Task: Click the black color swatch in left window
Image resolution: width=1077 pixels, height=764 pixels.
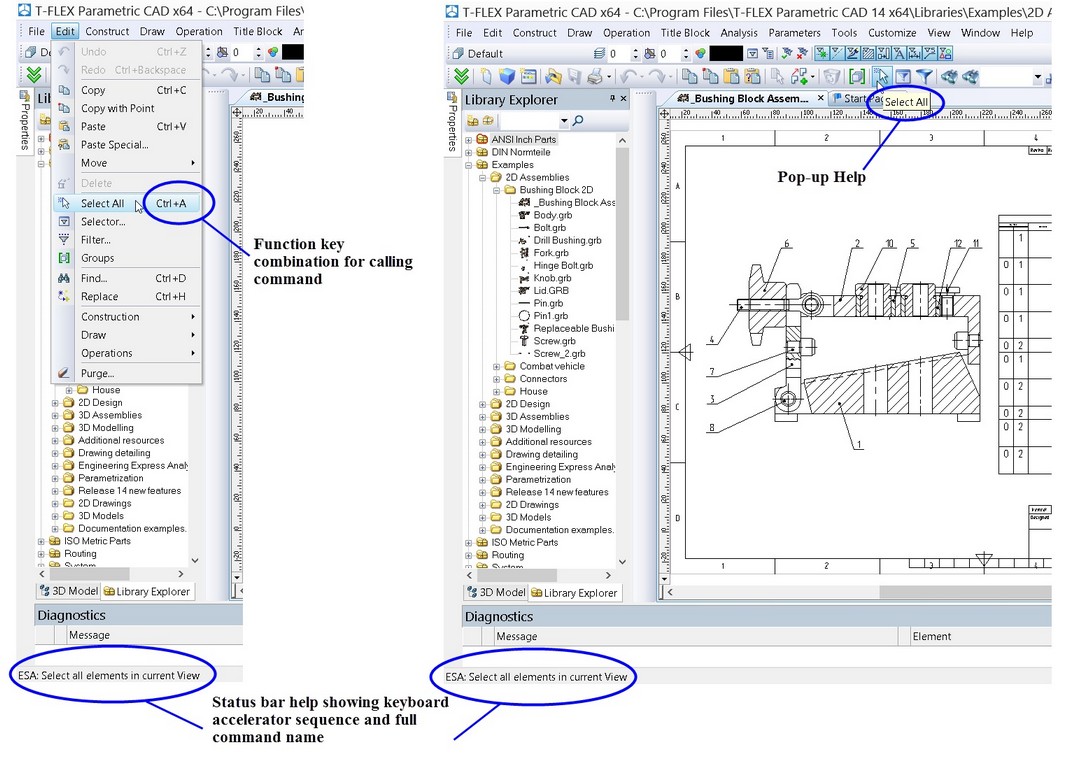Action: 293,52
